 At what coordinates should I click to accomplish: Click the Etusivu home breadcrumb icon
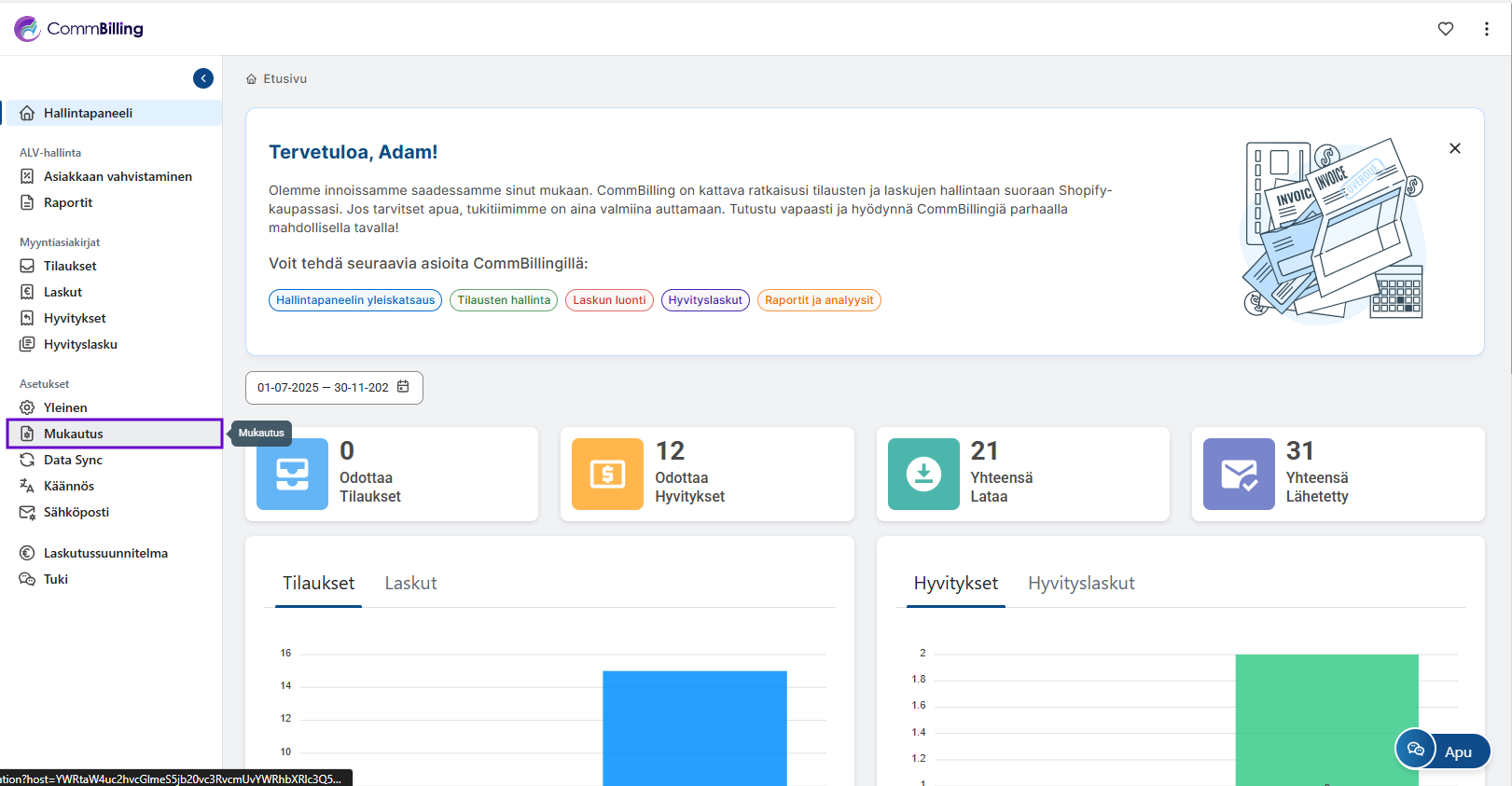click(251, 79)
